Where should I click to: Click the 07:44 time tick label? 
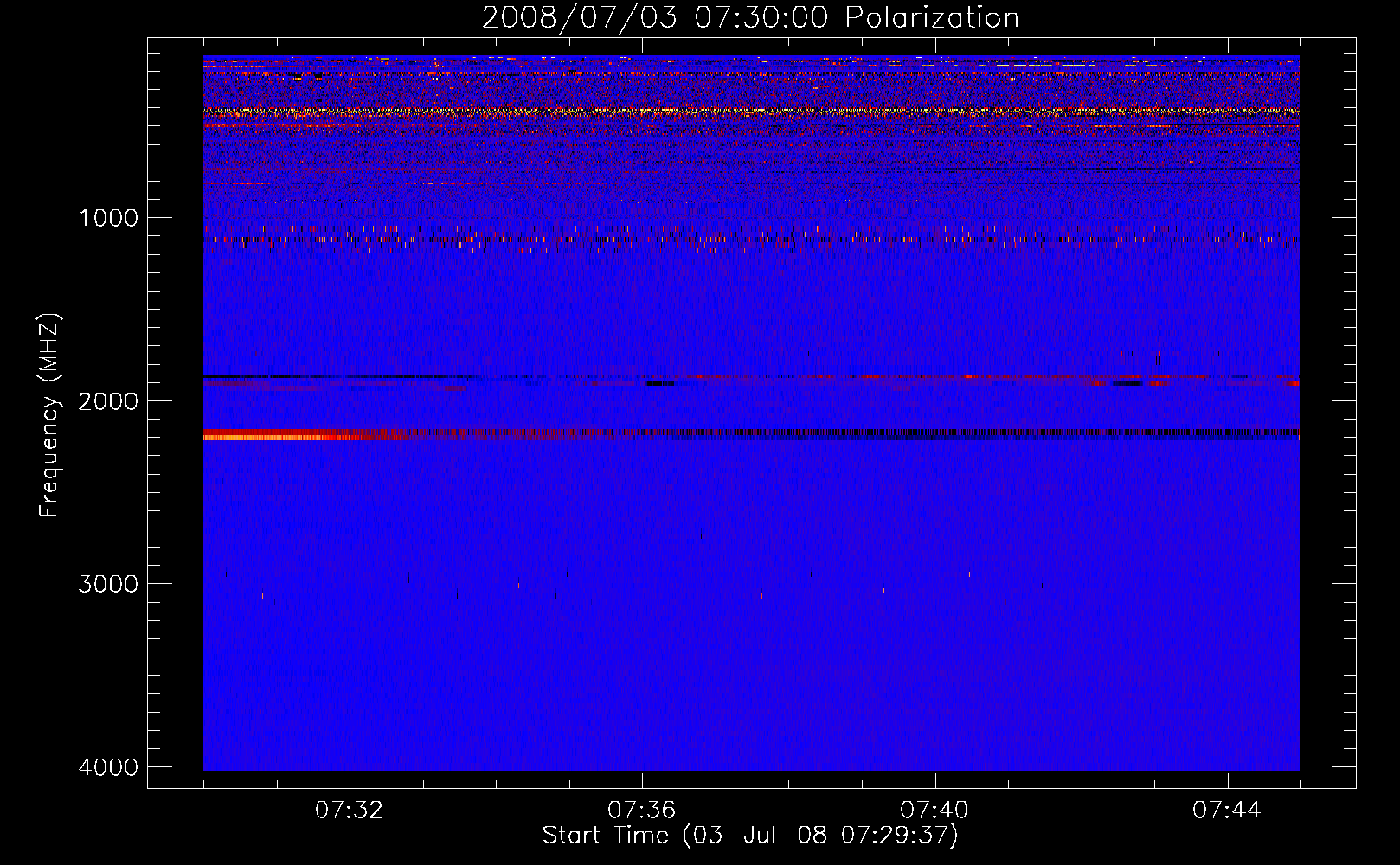coord(1227,811)
